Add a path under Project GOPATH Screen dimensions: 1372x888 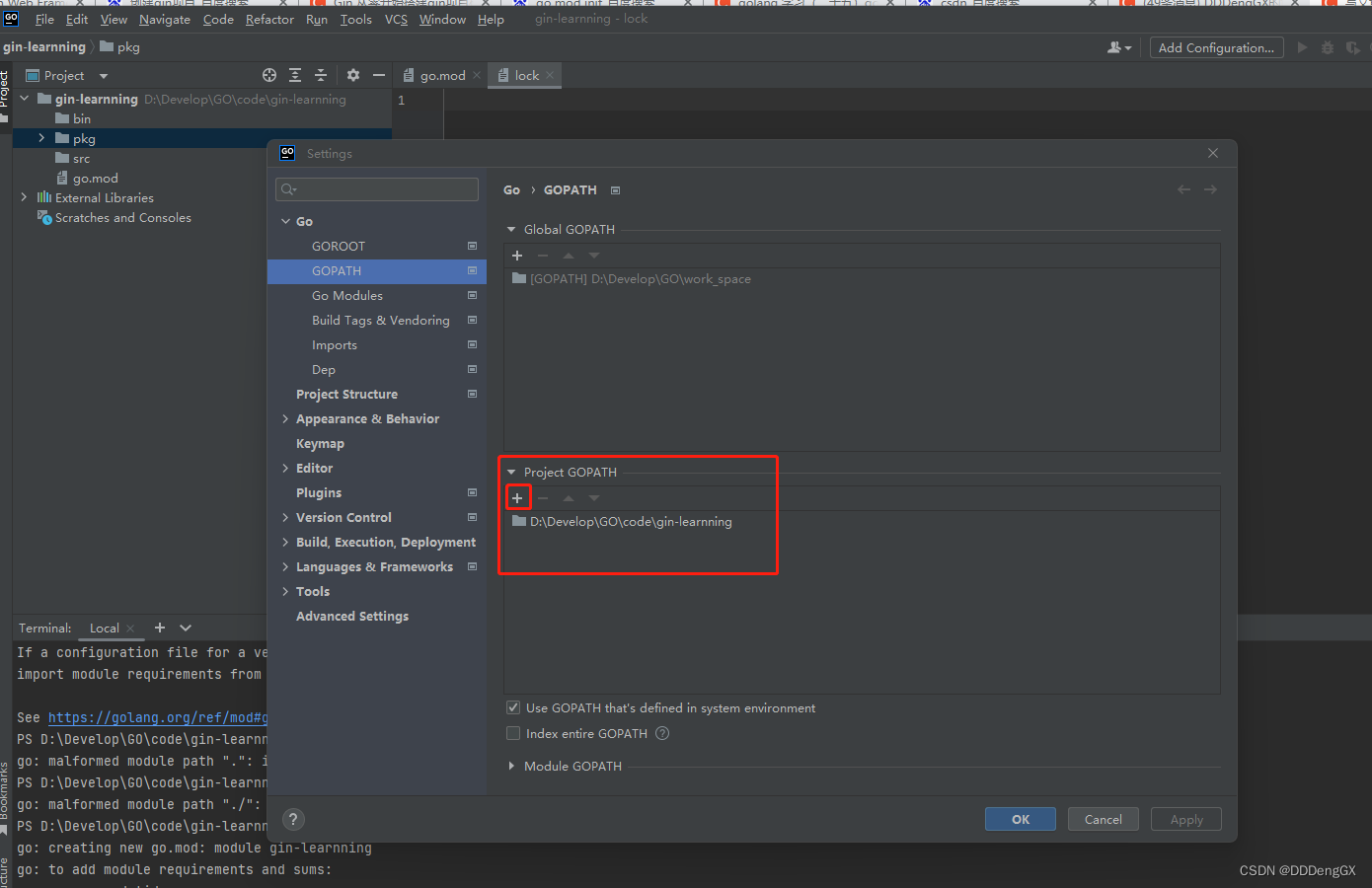click(517, 498)
